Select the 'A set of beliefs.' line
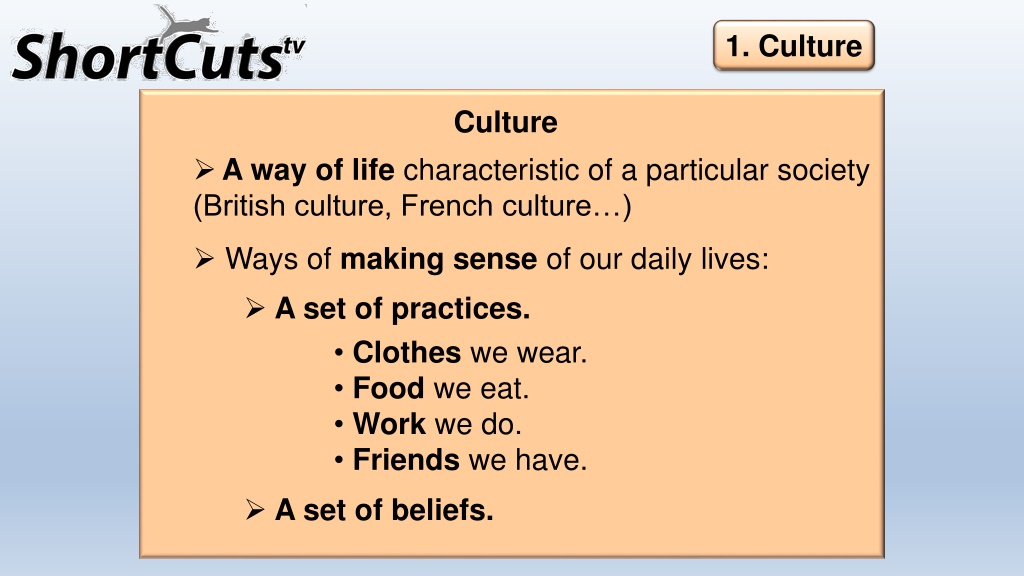Screen dimensions: 1024x576 tap(384, 510)
